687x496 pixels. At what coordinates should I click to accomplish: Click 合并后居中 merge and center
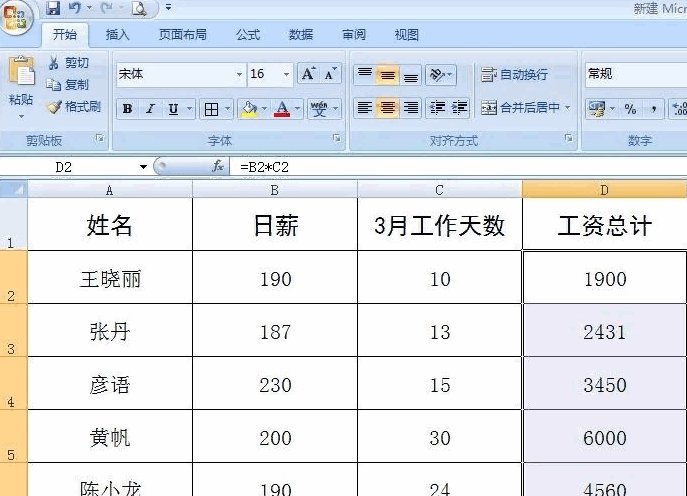[x=520, y=108]
